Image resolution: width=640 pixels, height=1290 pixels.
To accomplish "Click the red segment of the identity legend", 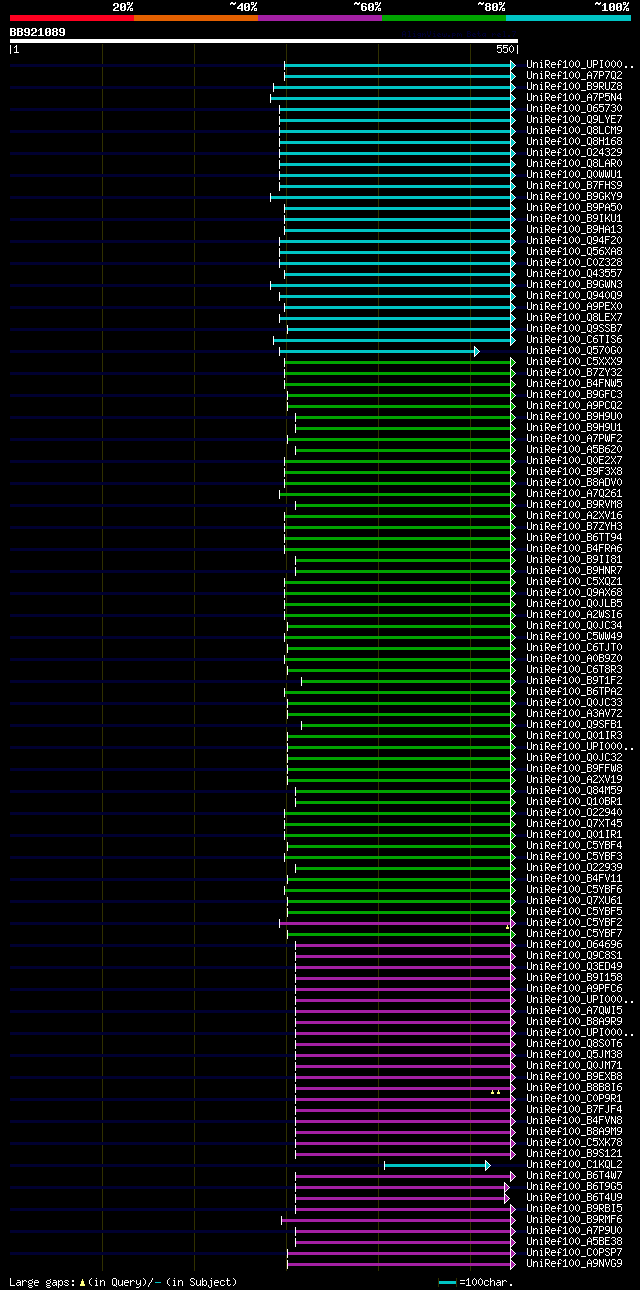I will (x=72, y=17).
